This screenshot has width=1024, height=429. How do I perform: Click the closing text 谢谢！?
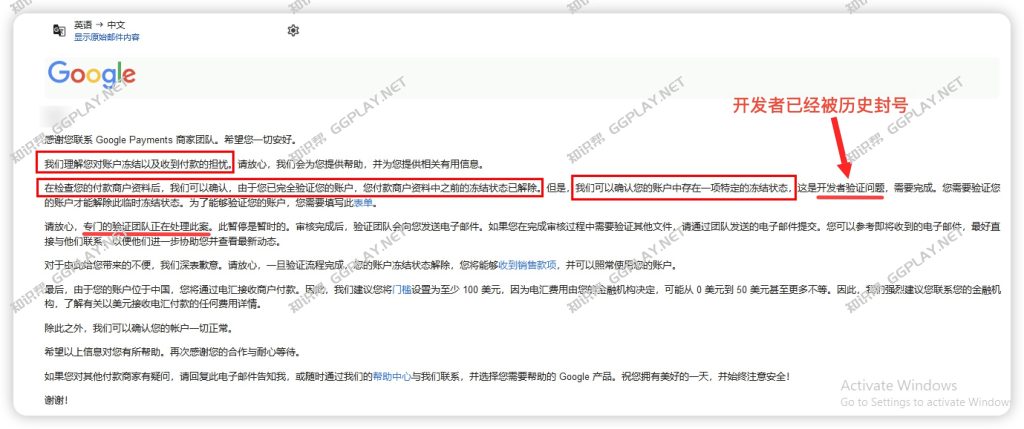(x=56, y=400)
